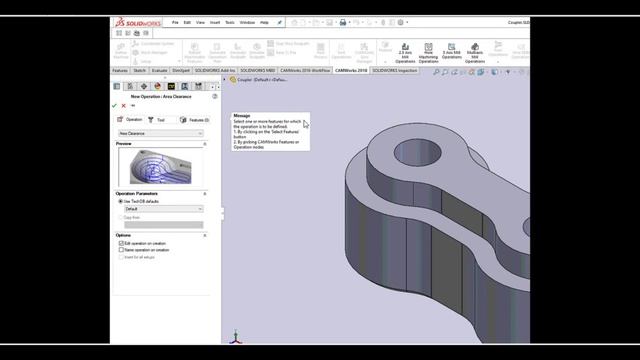Click Extract Machinable Features ribbon button
Screen dimensions: 640x360
(x=195, y=53)
